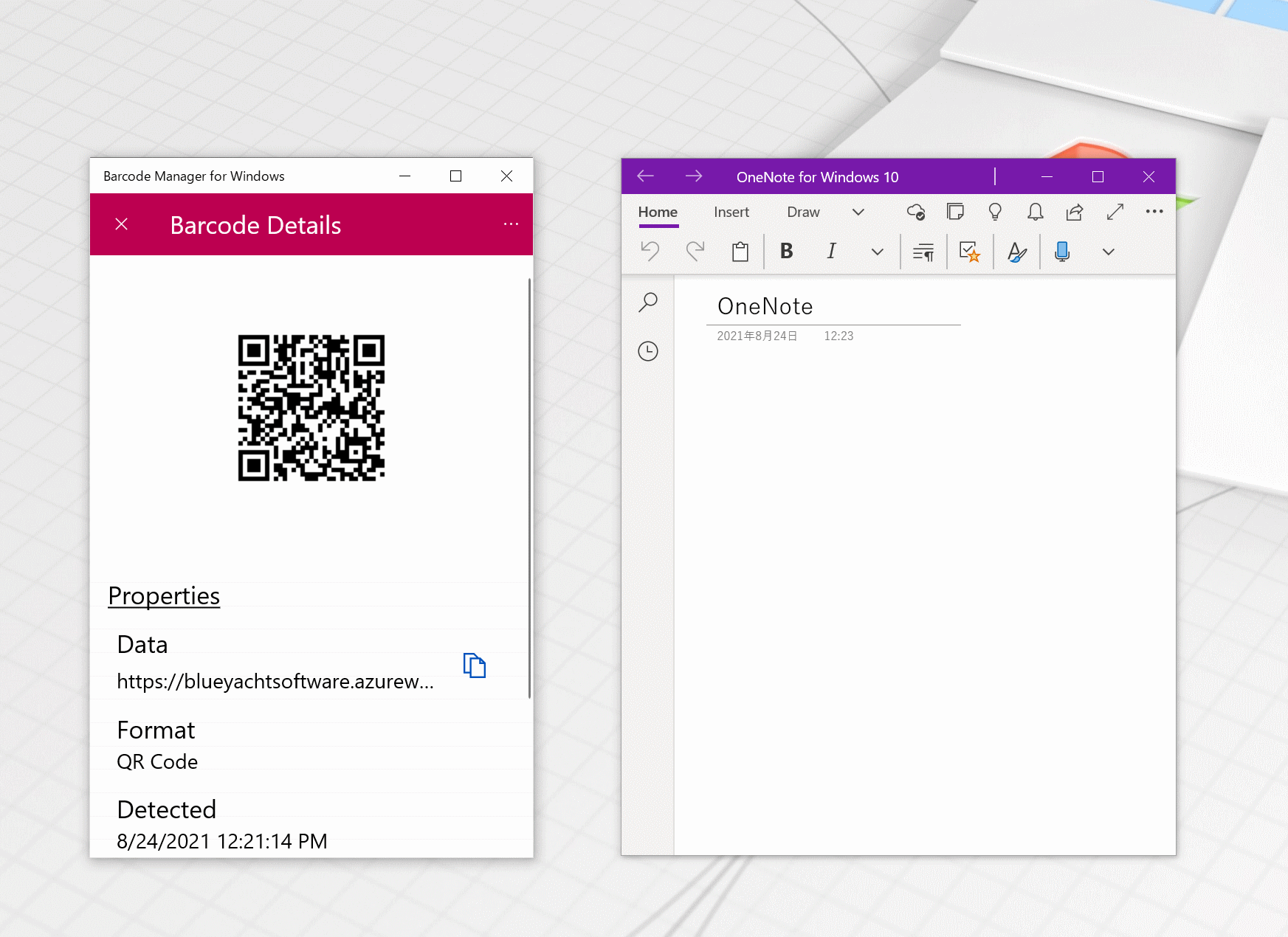Open paragraph alignment options
This screenshot has height=937, width=1288.
coord(923,252)
